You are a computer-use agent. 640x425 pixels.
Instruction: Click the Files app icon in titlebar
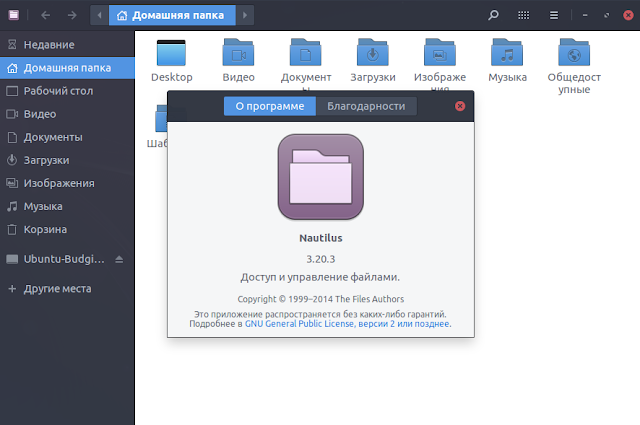point(14,15)
